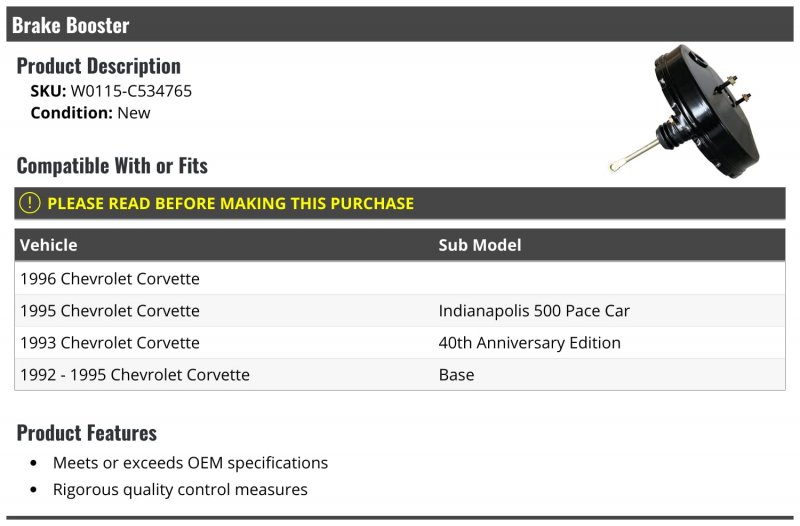Click the Compatible With or Fits heading
Screen dimensions: 800x526
pyautogui.click(x=112, y=166)
